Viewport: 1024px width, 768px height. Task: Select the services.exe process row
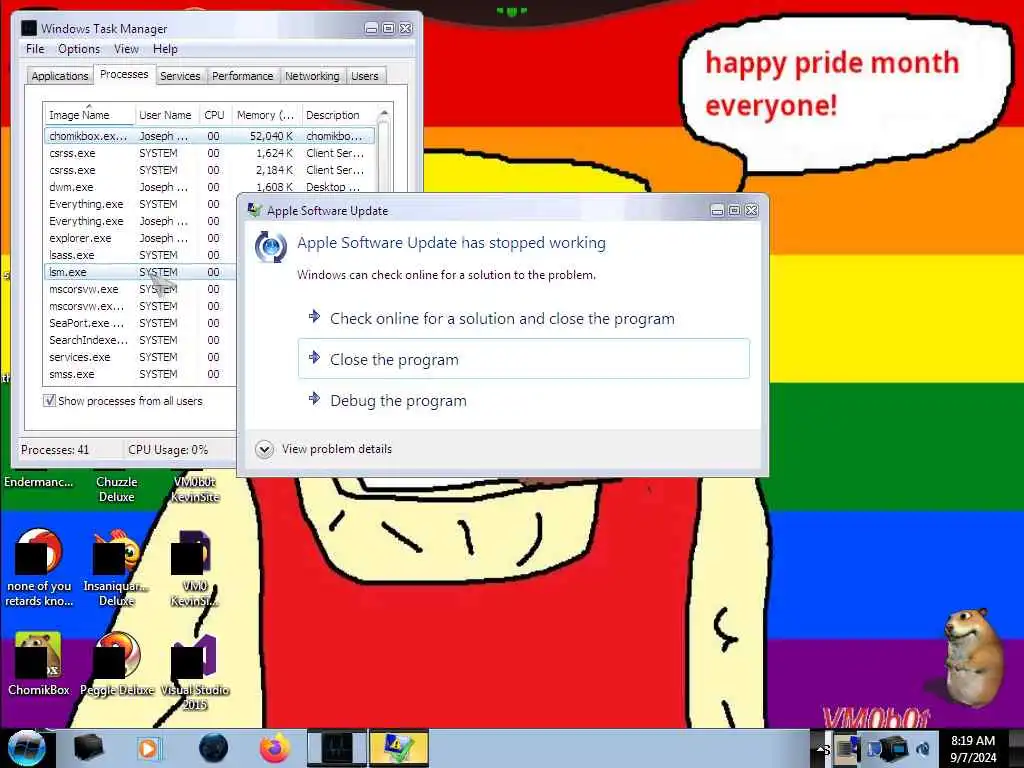click(140, 357)
